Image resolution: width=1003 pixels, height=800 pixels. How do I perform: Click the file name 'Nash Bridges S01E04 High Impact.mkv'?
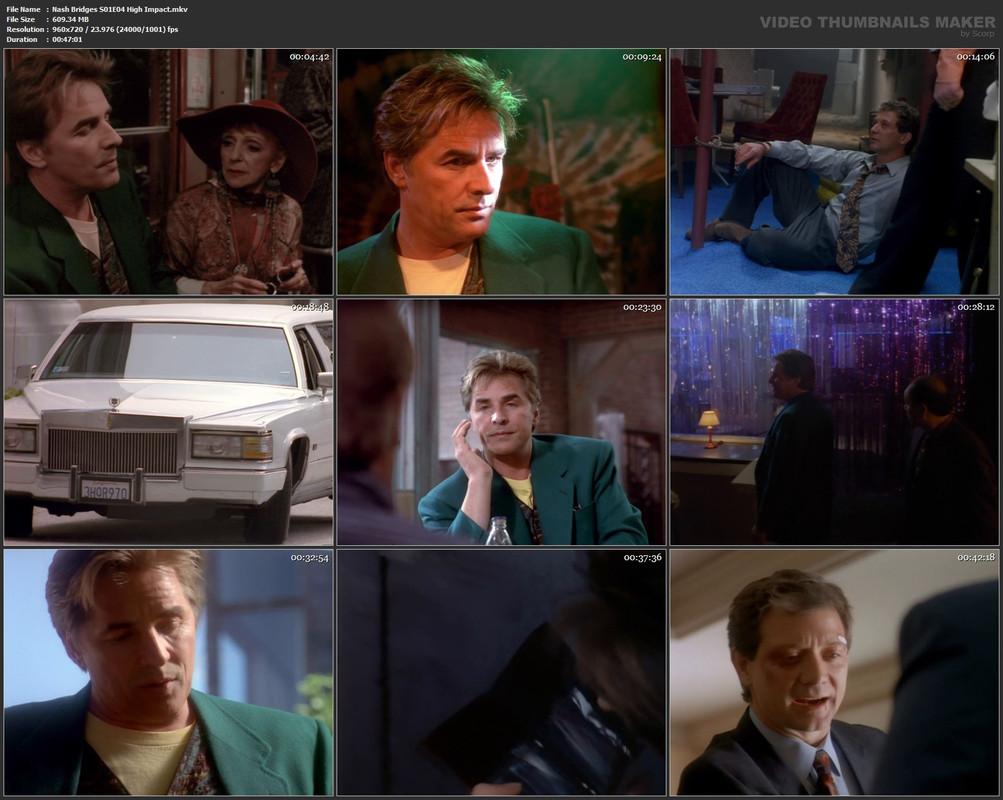[x=120, y=9]
